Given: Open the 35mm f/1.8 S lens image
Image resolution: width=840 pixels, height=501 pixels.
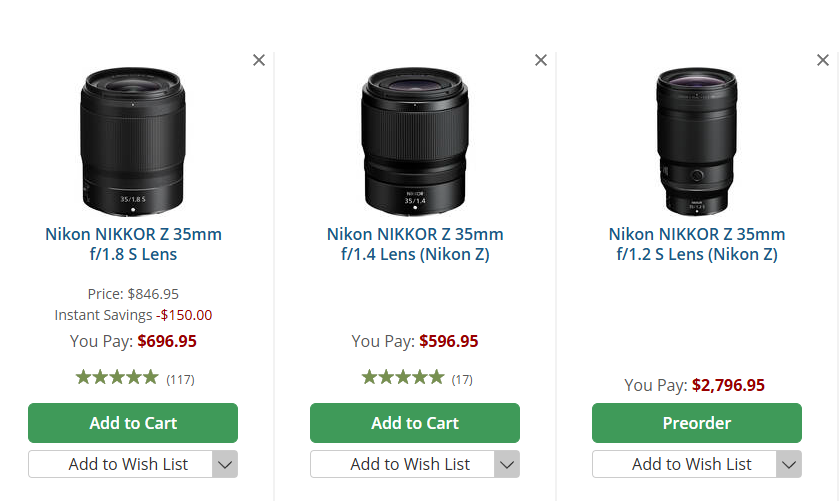Looking at the screenshot, I should (x=133, y=140).
